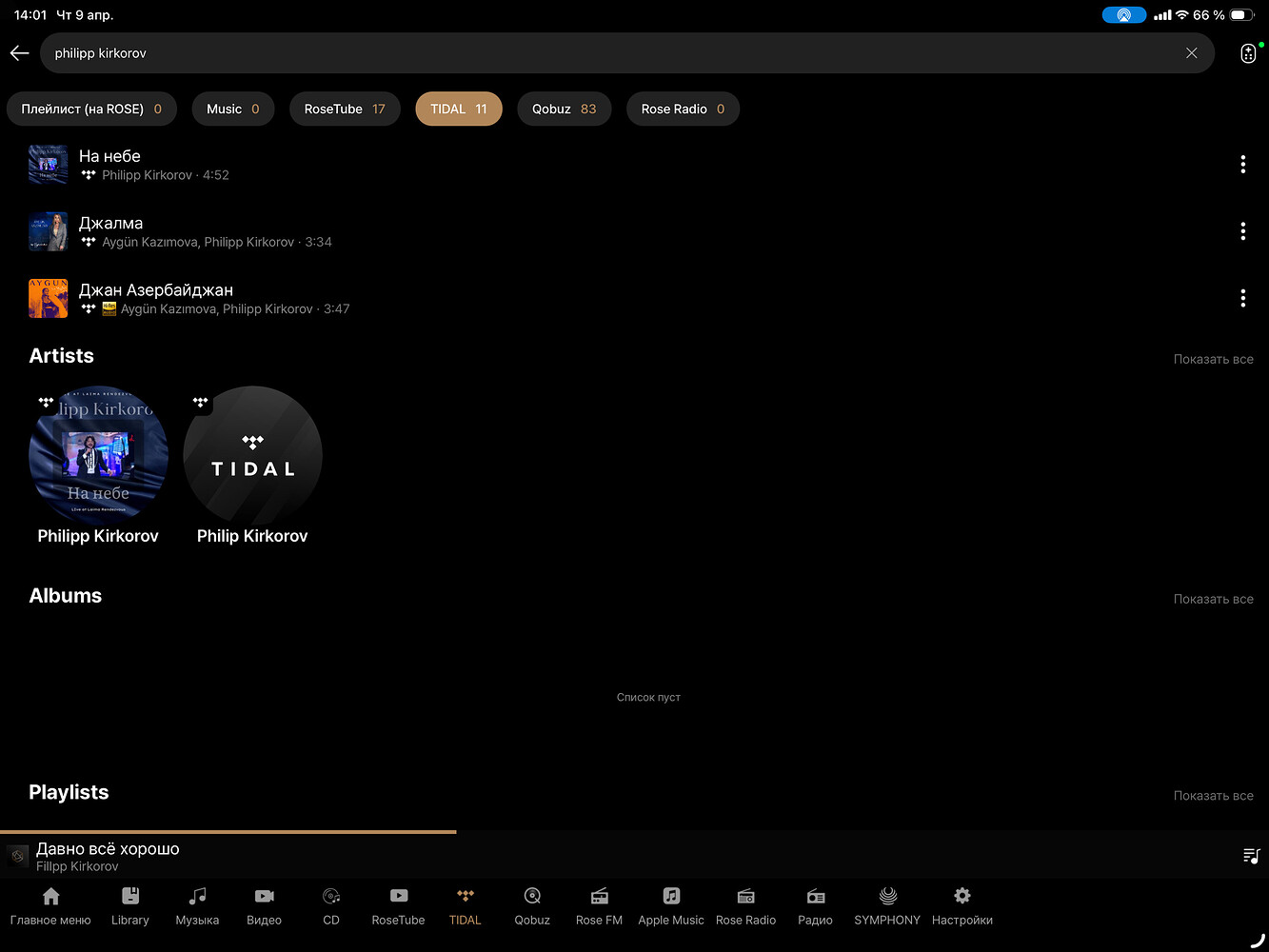Viewport: 1269px width, 952px height.
Task: Open options for track Джан Азербайджан
Action: [x=1242, y=298]
